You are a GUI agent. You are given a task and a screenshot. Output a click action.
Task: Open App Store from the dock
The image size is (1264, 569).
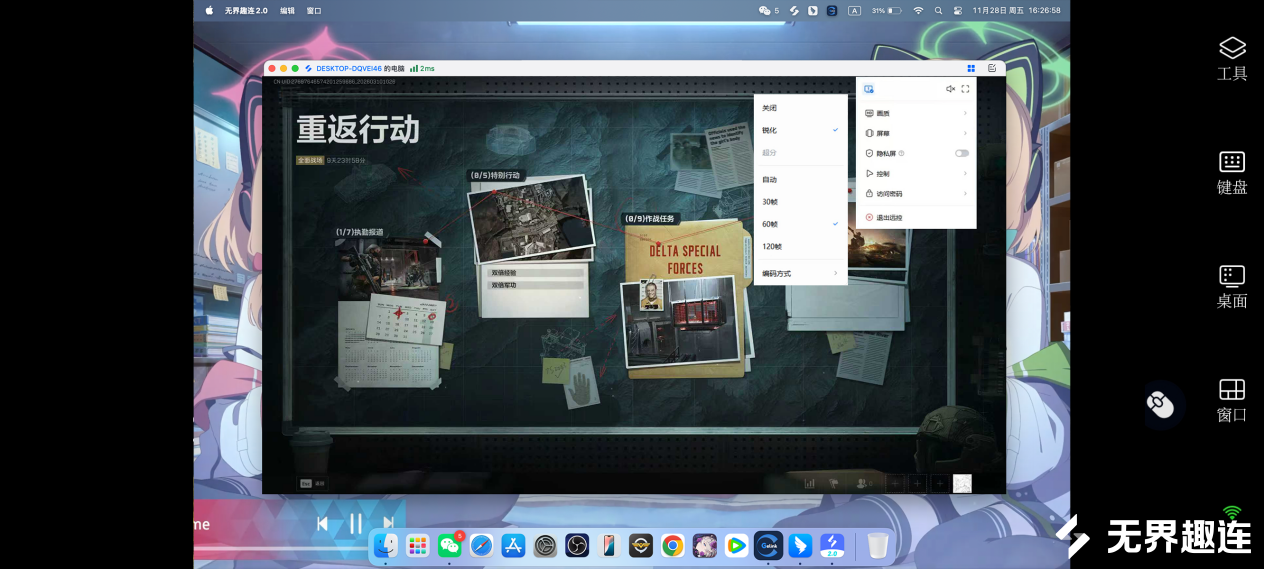point(513,545)
